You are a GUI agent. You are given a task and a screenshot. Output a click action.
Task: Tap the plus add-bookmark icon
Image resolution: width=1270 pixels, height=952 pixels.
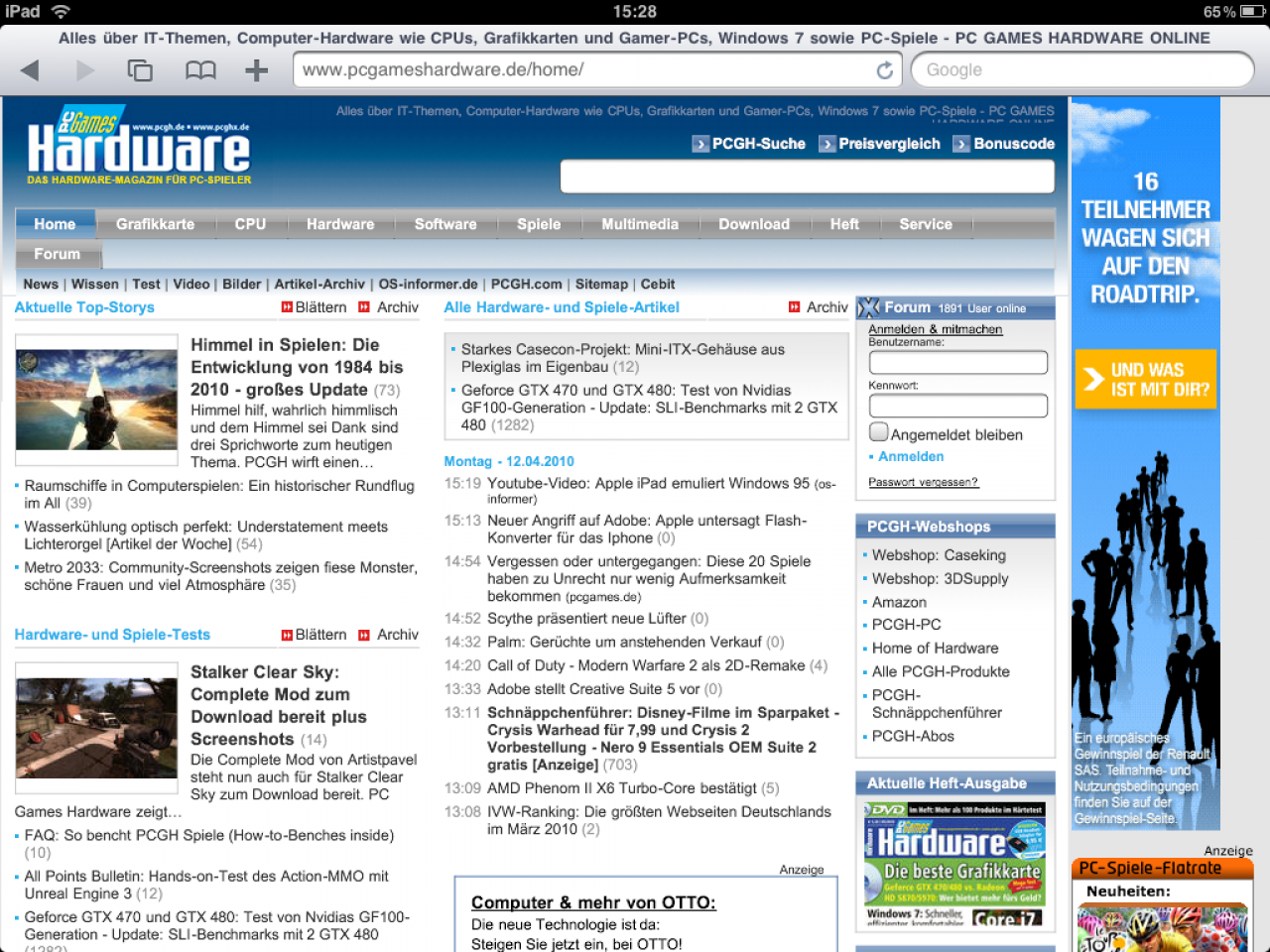[x=257, y=70]
